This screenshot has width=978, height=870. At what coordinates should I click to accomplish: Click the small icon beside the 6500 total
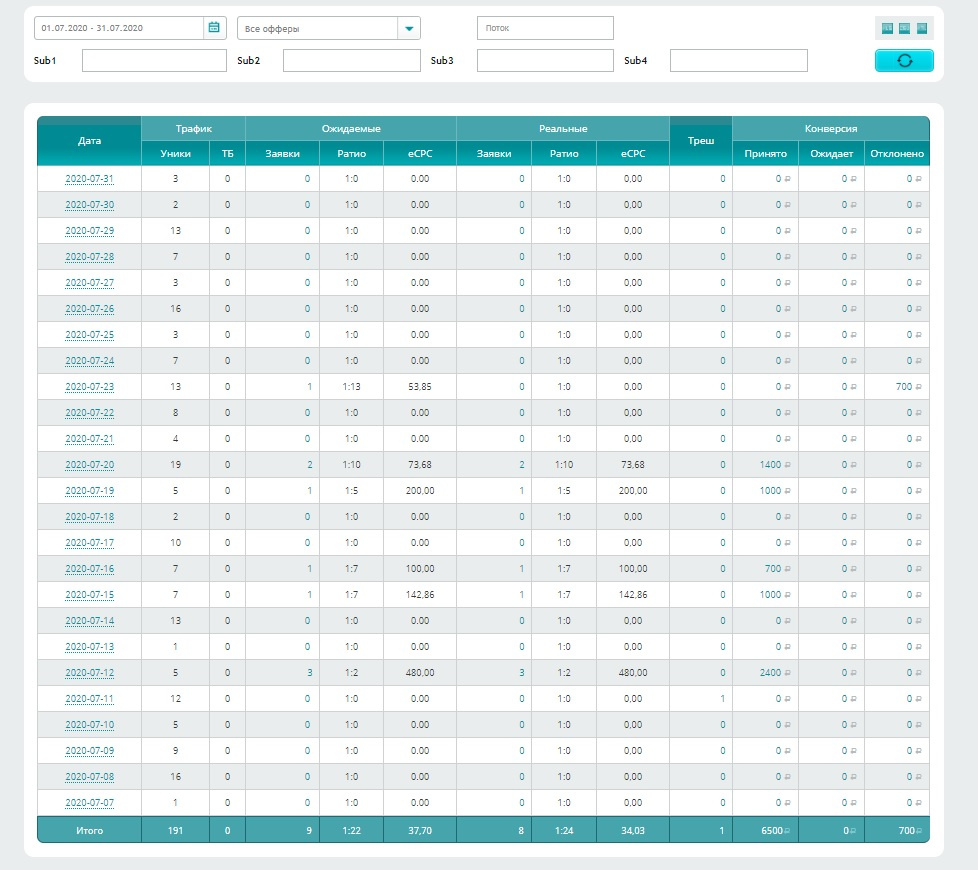click(x=788, y=830)
